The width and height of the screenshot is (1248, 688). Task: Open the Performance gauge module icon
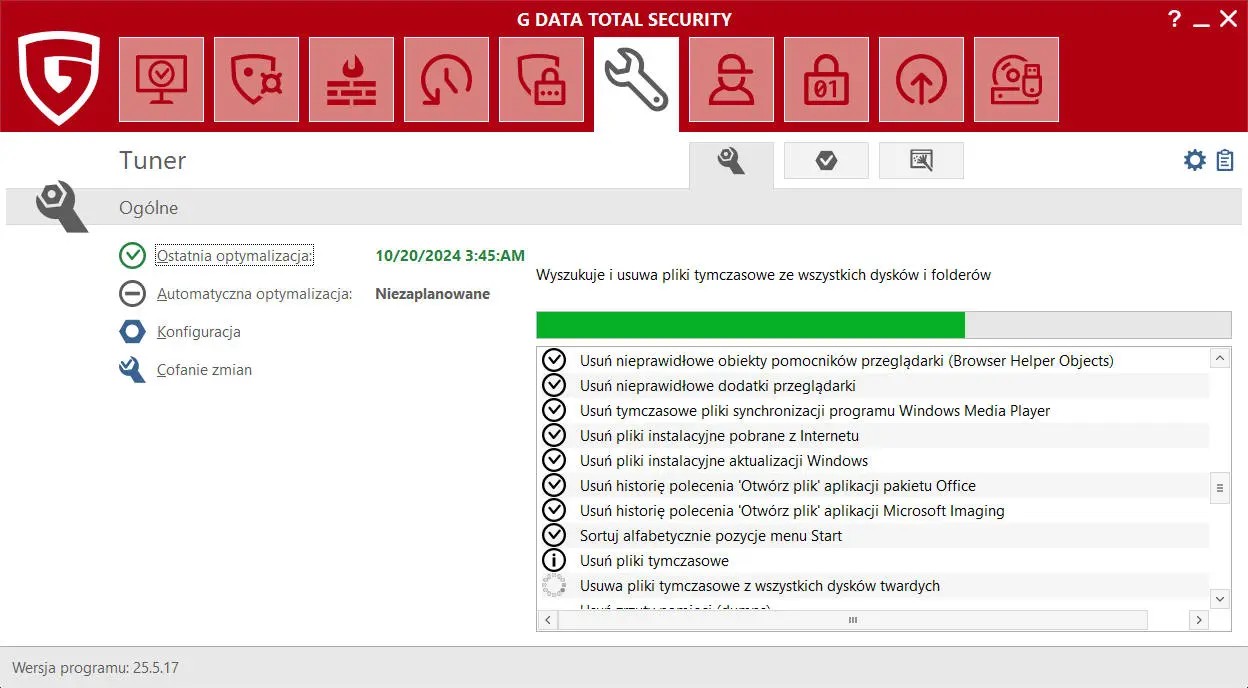click(446, 79)
